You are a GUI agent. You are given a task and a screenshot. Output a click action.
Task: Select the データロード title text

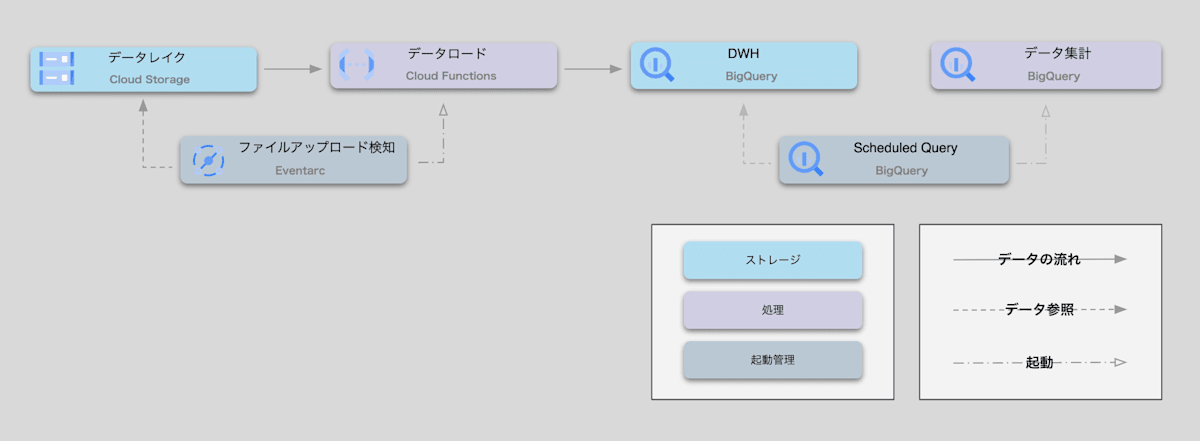click(x=447, y=53)
